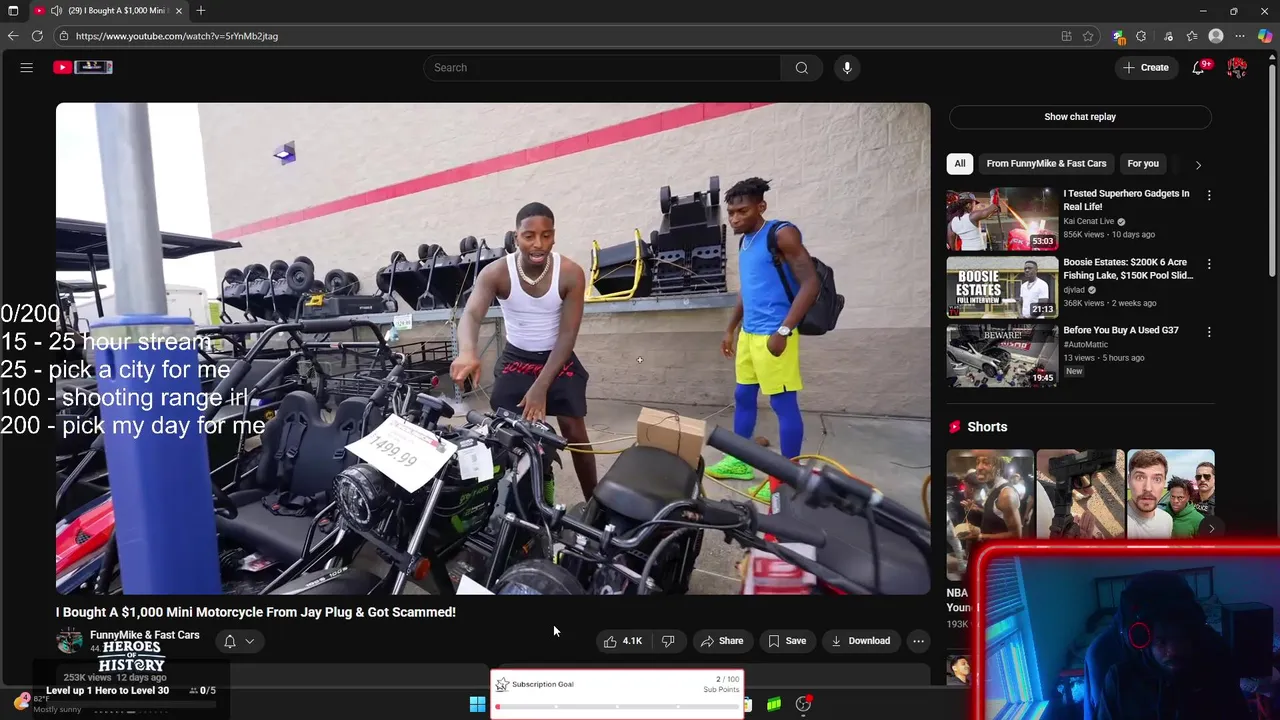Open options for 'I Tested Superhero Gadgets' video
Viewport: 1280px width, 720px height.
coord(1209,195)
